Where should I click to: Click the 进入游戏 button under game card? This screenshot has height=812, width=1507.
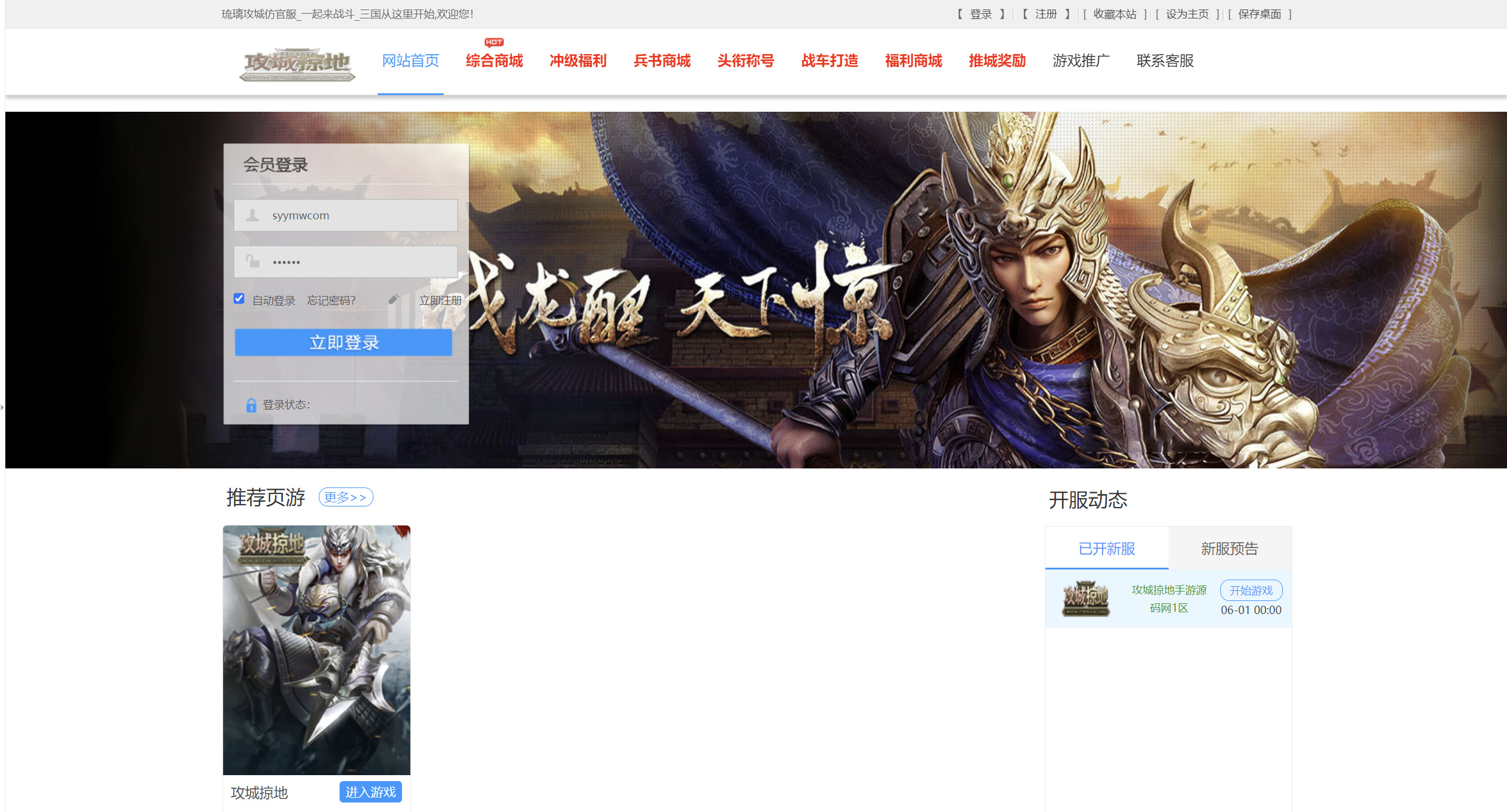pyautogui.click(x=371, y=792)
